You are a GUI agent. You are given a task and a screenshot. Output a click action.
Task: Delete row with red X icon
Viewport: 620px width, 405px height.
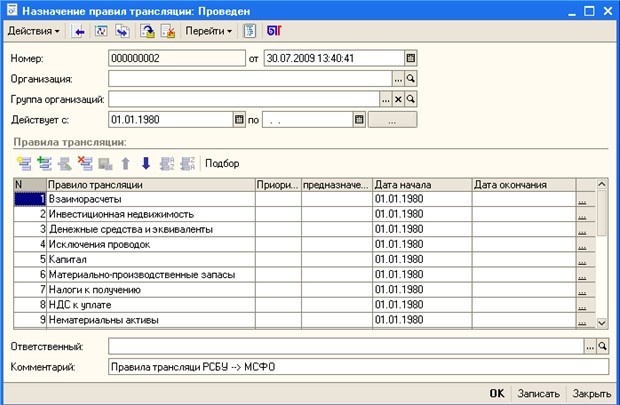[x=85, y=163]
